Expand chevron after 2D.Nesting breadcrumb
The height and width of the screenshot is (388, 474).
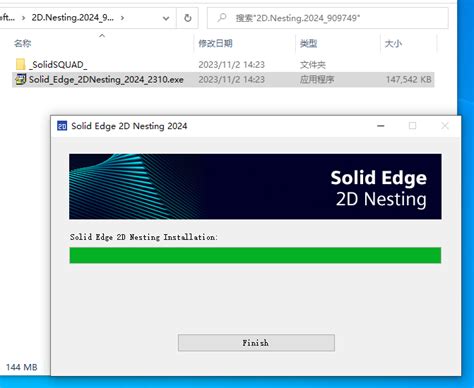click(x=122, y=18)
